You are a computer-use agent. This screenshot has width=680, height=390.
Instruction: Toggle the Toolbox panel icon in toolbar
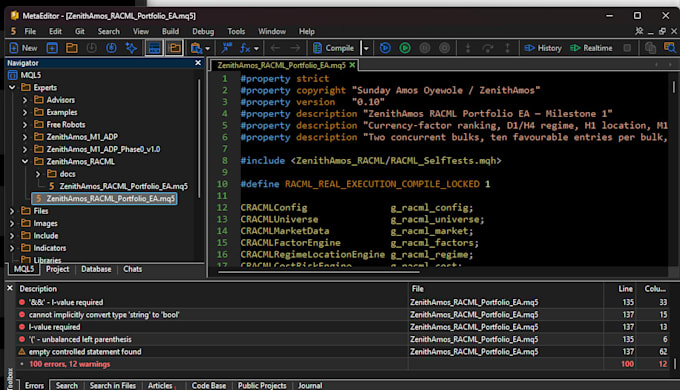click(154, 48)
